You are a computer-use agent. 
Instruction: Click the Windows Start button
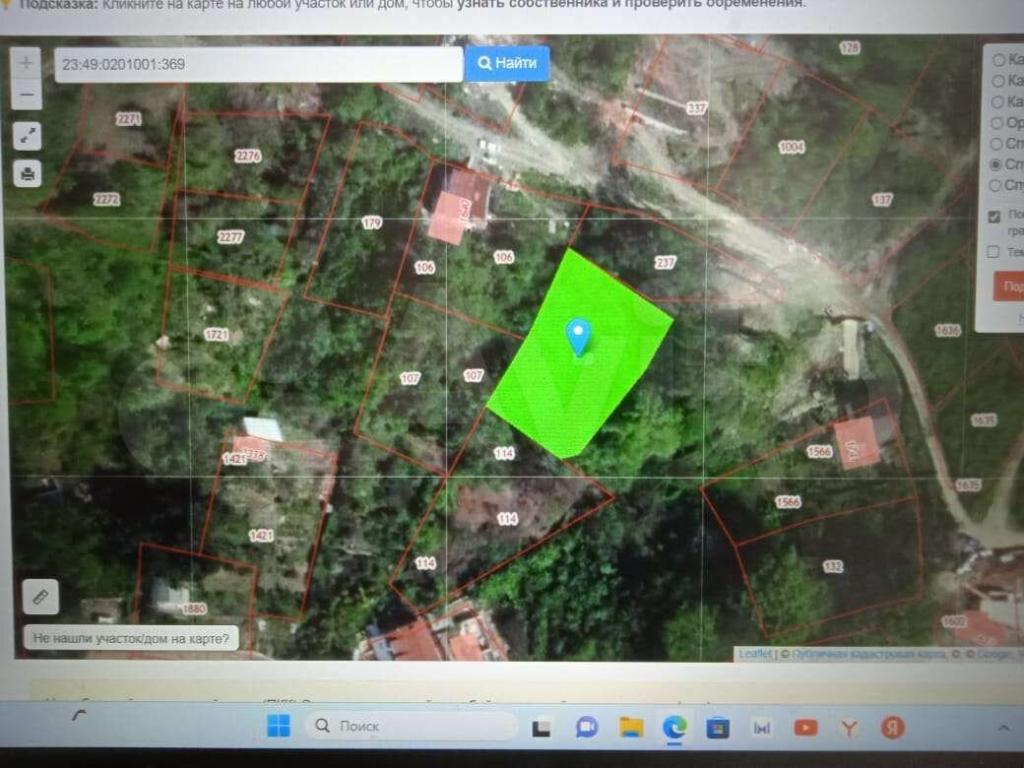pyautogui.click(x=278, y=726)
